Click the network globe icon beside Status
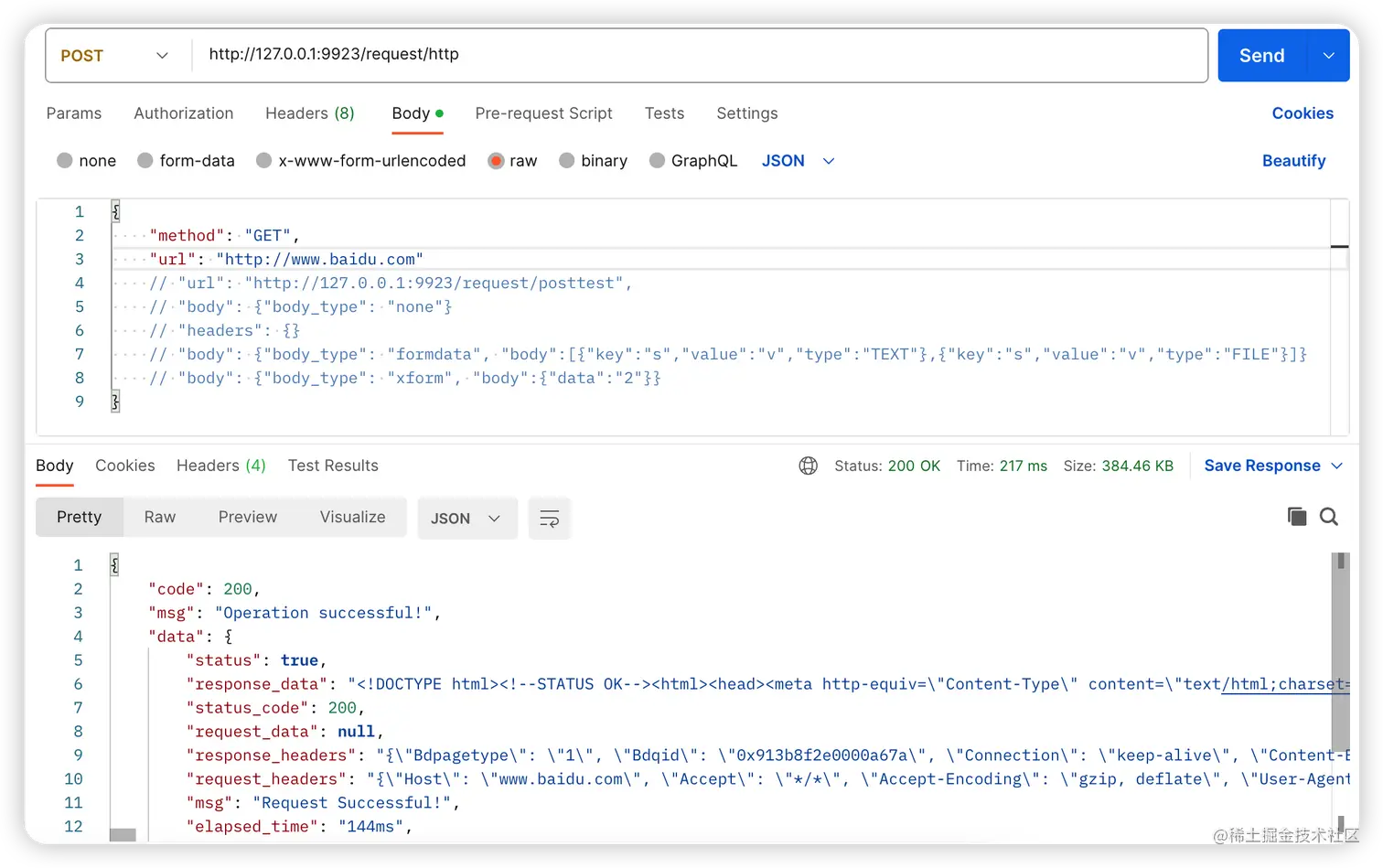Image resolution: width=1383 pixels, height=868 pixels. coord(808,466)
